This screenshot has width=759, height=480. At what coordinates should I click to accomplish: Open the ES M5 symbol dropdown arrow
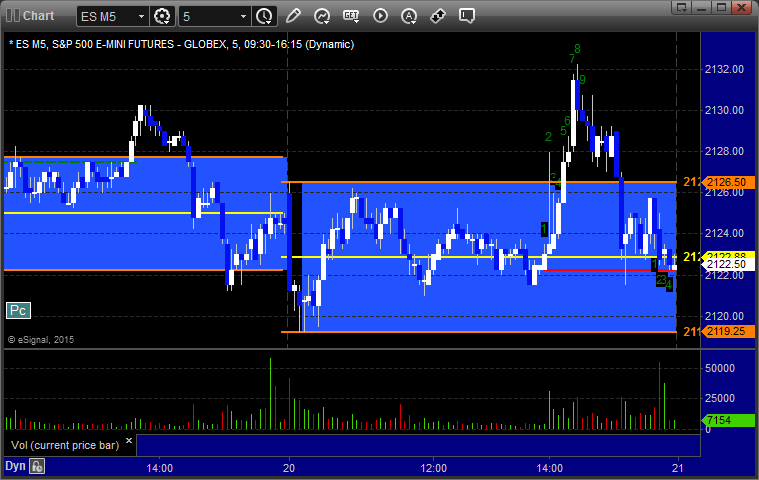coord(141,16)
